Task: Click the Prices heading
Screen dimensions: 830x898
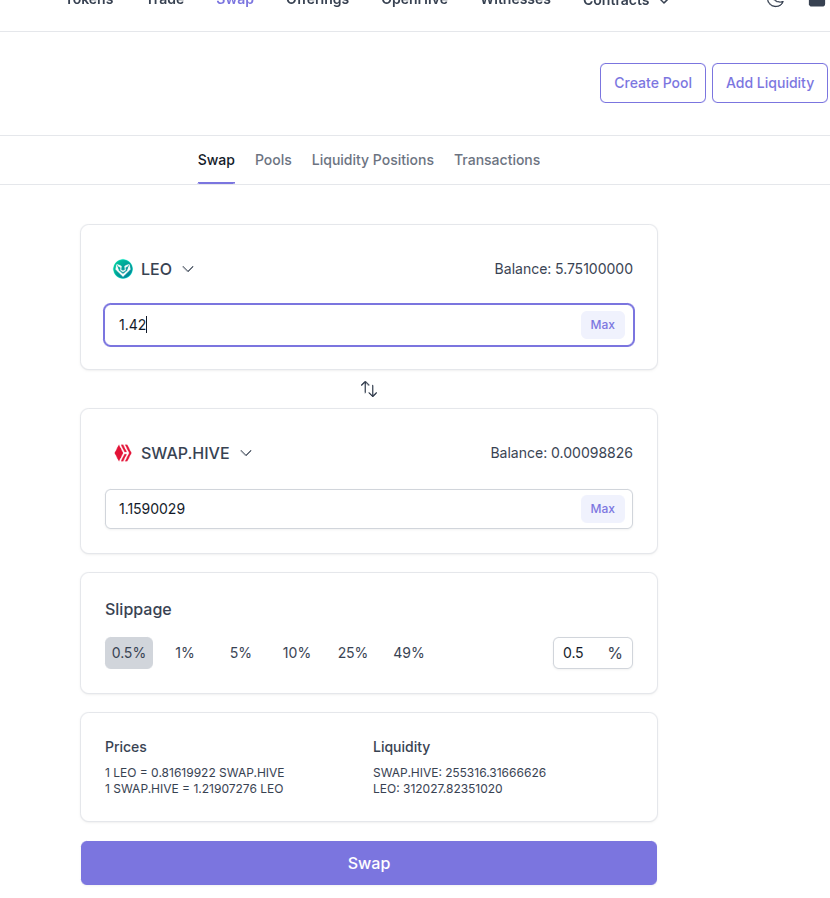Action: [125, 747]
